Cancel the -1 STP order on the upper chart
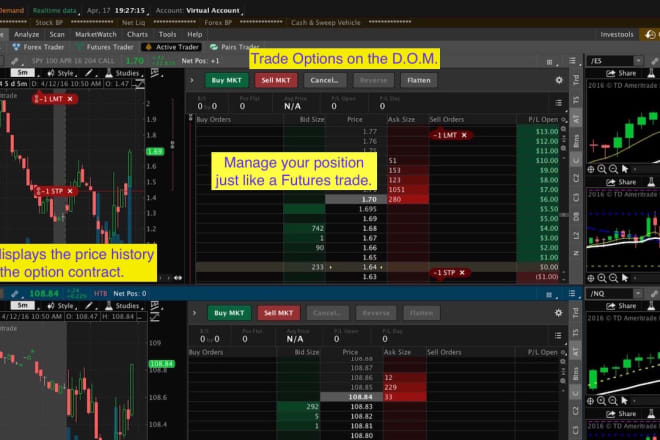The image size is (660, 440). 70,191
